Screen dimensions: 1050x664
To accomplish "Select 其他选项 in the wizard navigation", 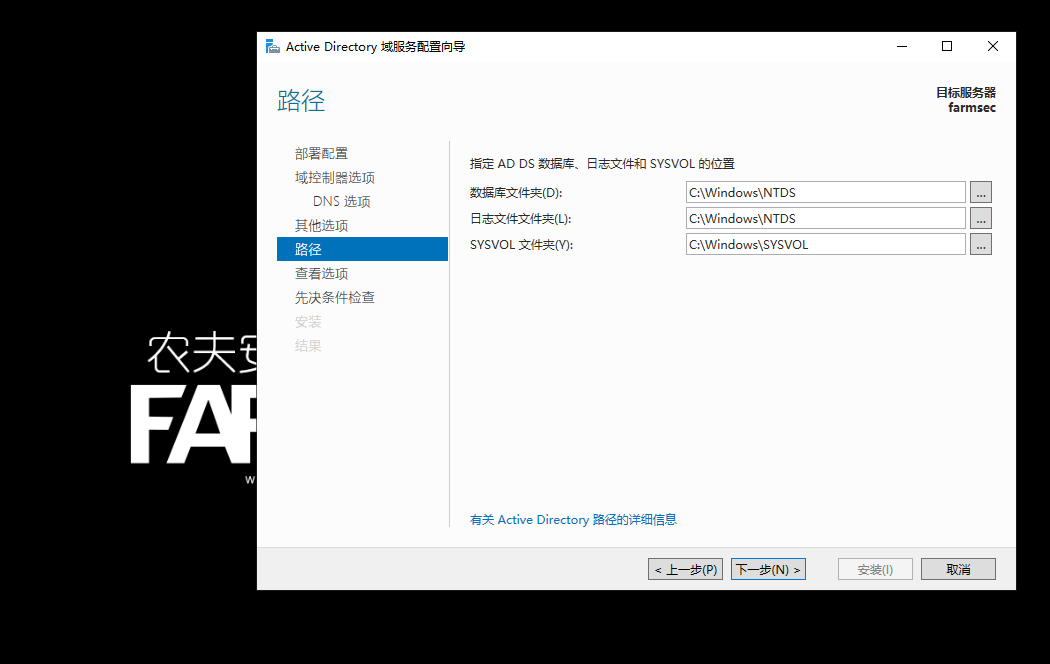I will point(321,225).
